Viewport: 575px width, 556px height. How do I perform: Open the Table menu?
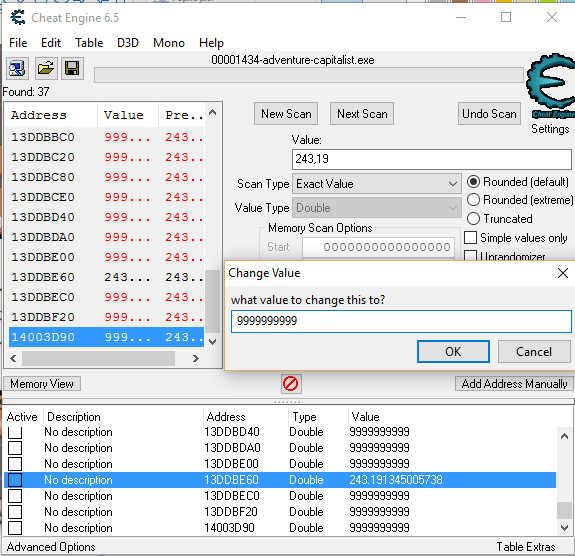coord(89,43)
